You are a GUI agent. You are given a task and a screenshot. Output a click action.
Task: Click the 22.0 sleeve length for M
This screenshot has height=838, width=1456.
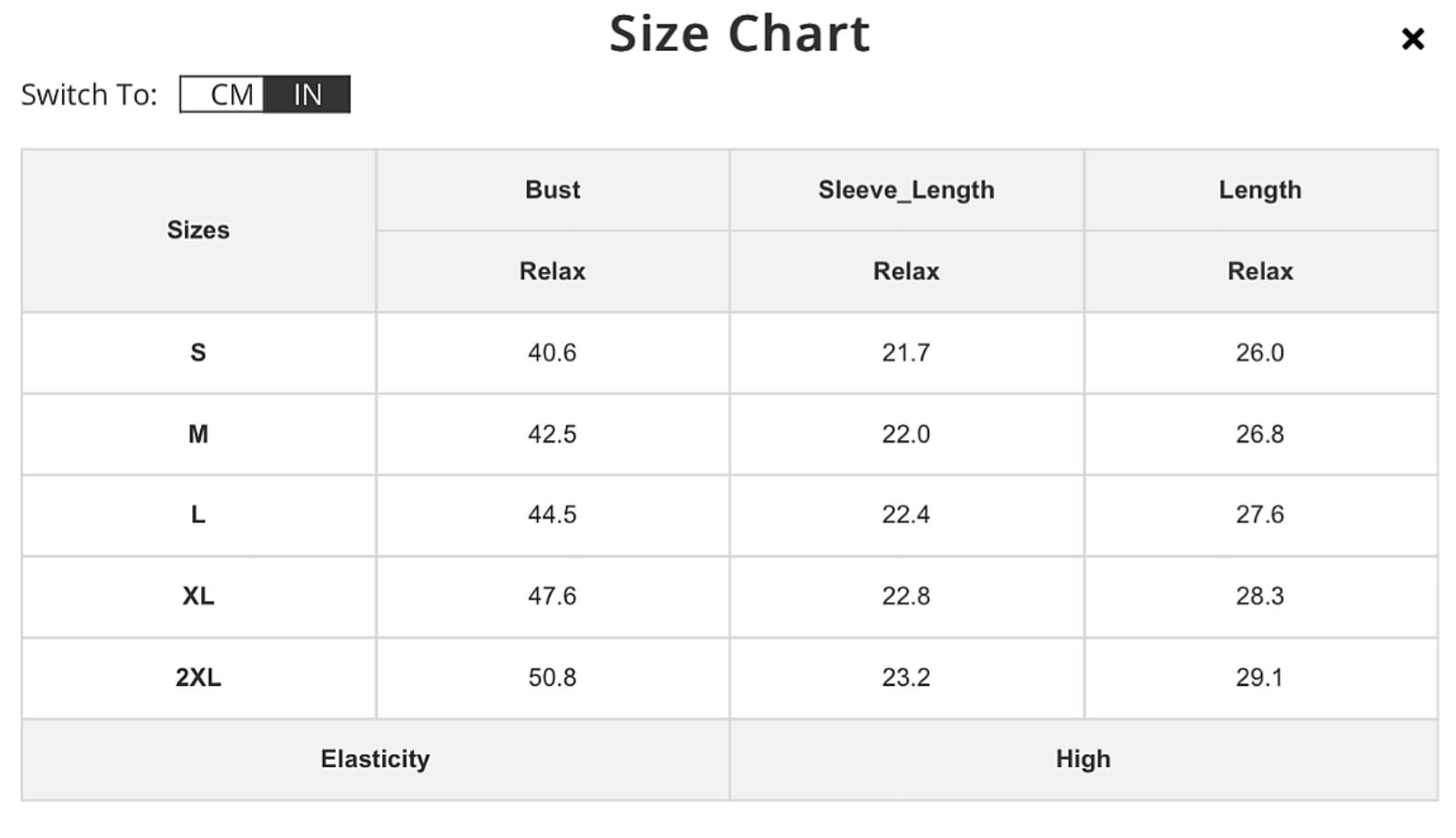906,434
